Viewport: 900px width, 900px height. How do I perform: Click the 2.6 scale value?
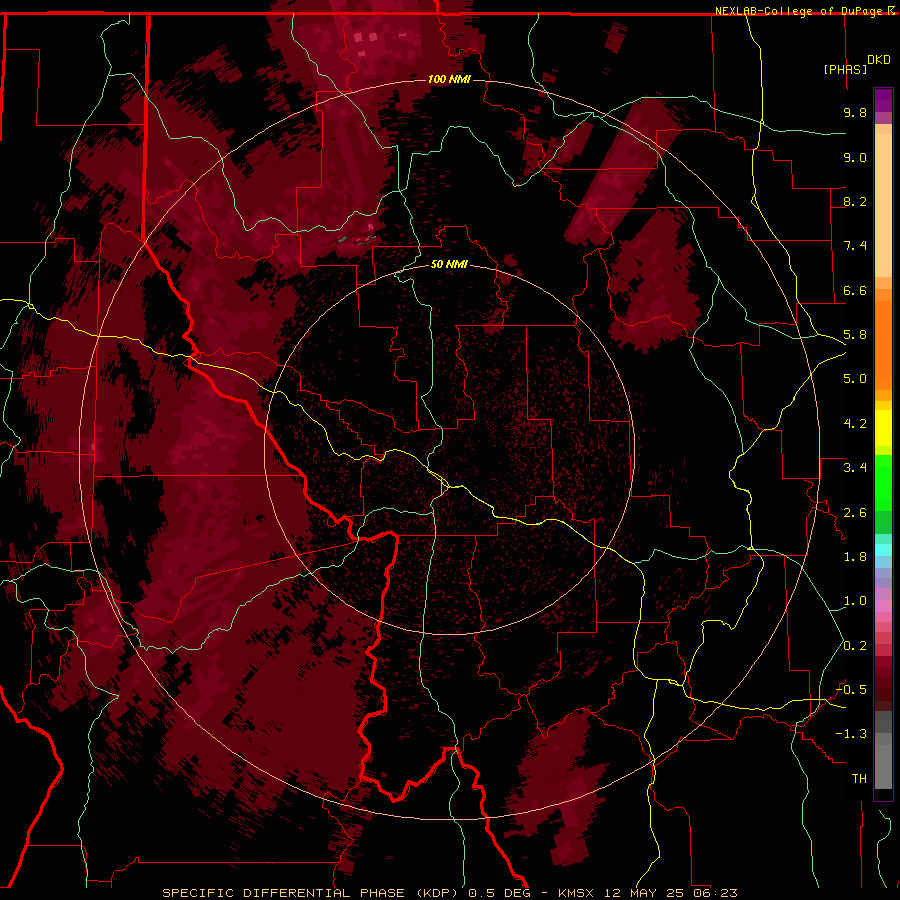point(855,513)
